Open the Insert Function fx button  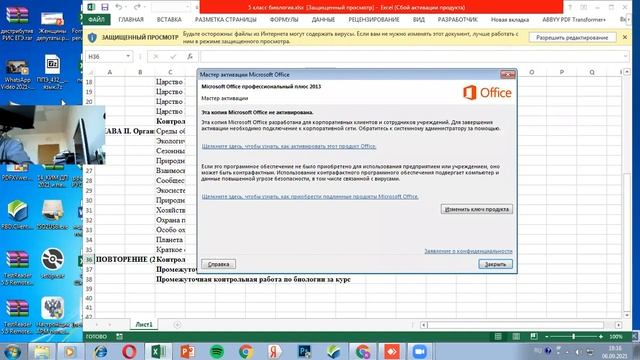(190, 56)
